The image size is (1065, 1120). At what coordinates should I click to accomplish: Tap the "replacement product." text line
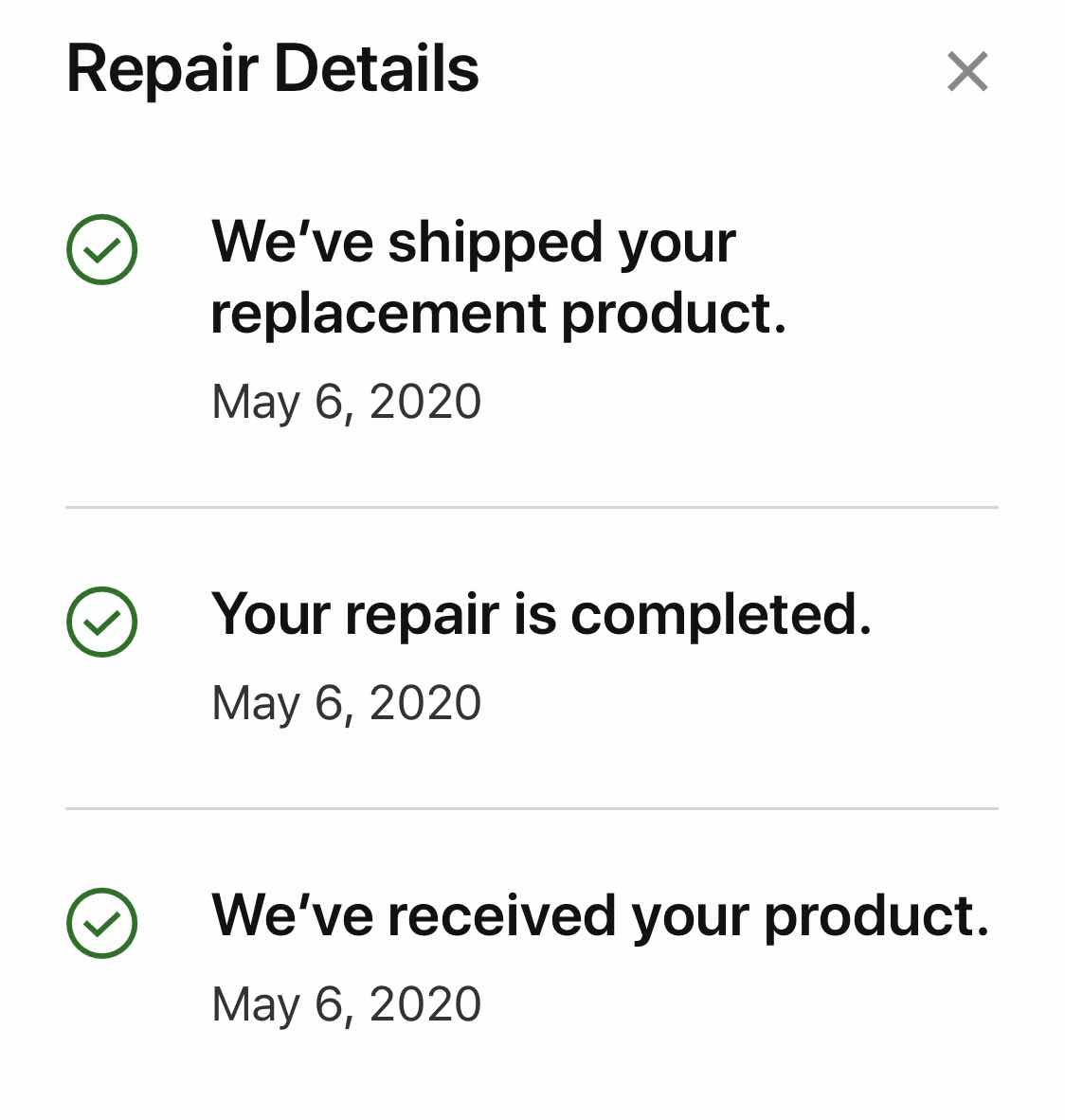coord(498,315)
